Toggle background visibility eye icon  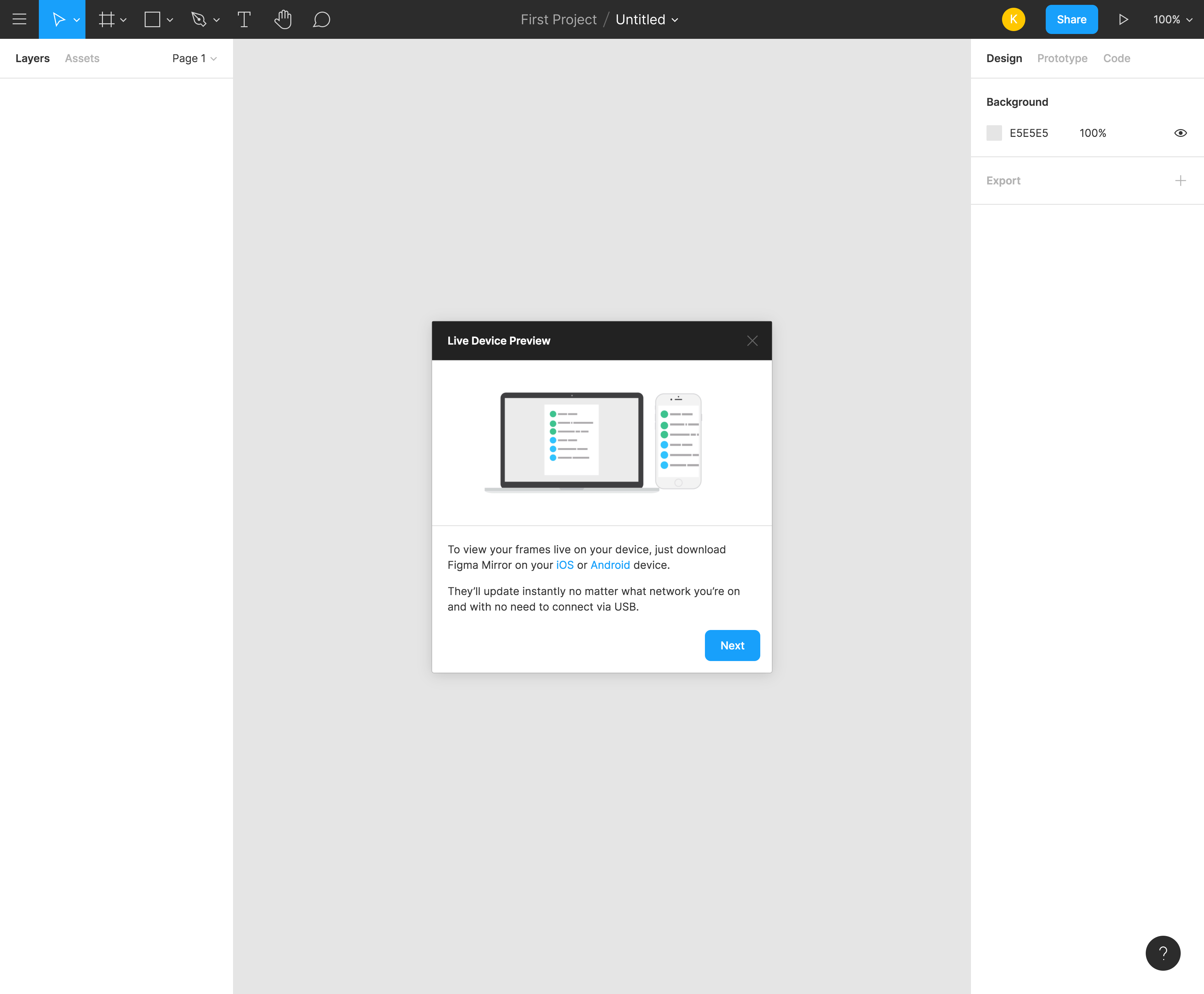pyautogui.click(x=1180, y=133)
